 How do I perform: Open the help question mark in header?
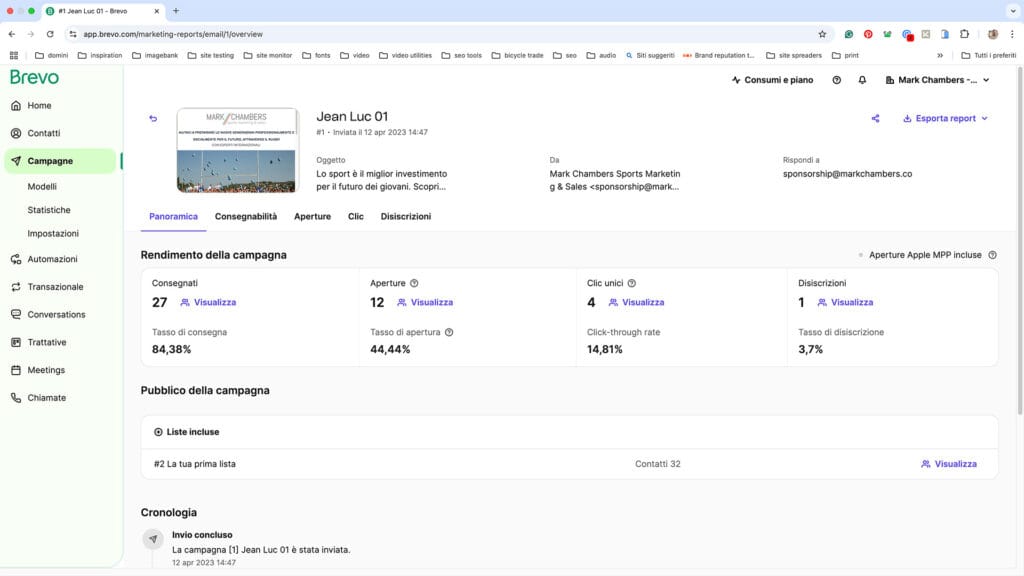tap(837, 80)
